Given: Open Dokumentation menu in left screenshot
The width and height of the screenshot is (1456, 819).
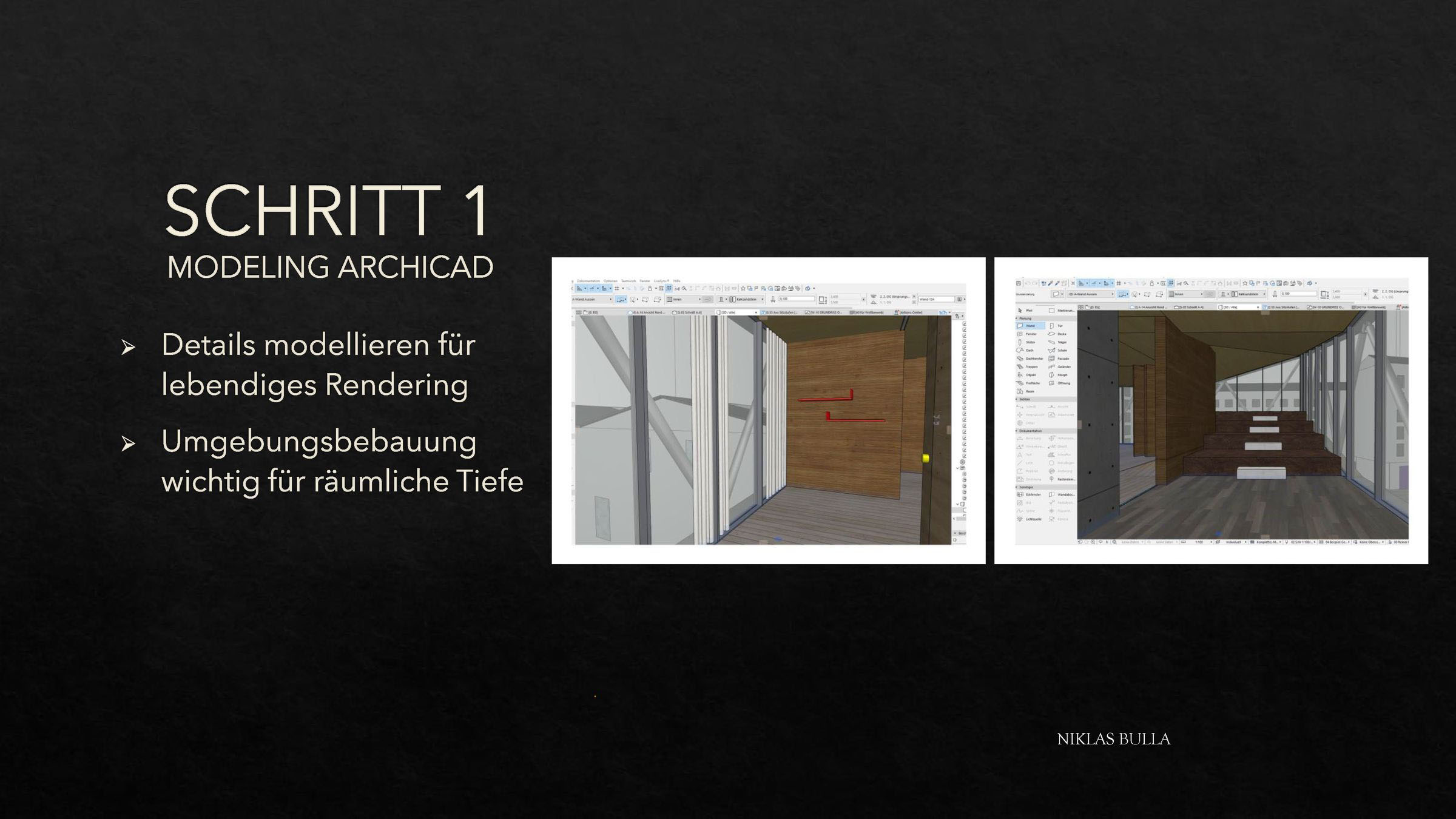Looking at the screenshot, I should tap(588, 281).
